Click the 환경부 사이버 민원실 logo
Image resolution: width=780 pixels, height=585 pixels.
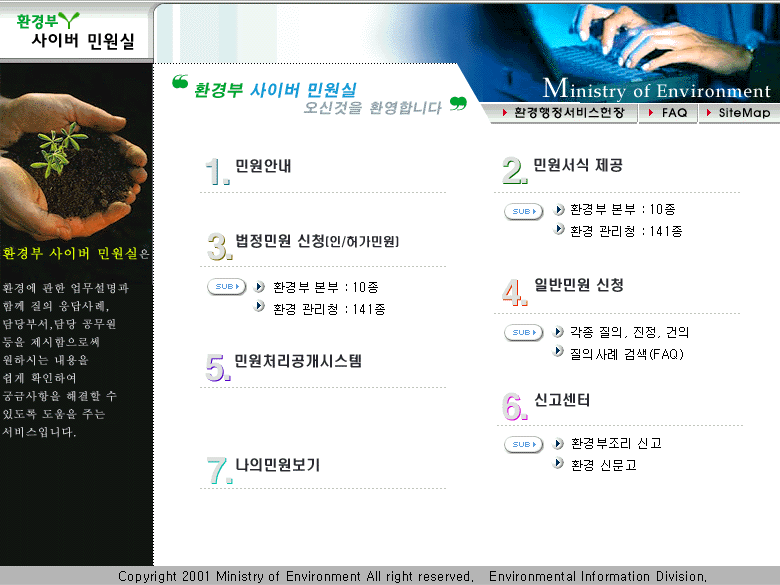(75, 32)
